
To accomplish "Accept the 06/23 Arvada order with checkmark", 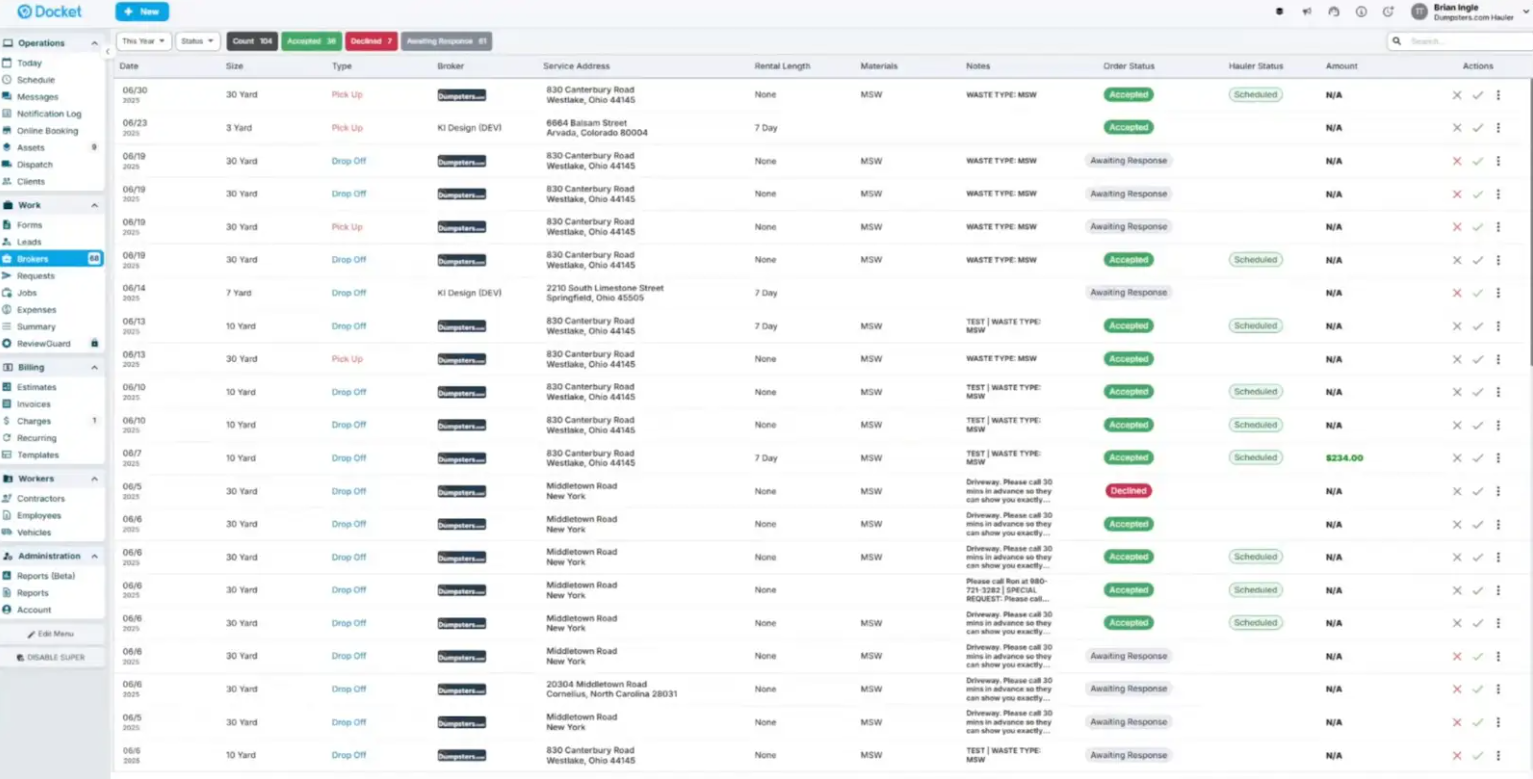I will 1477,128.
